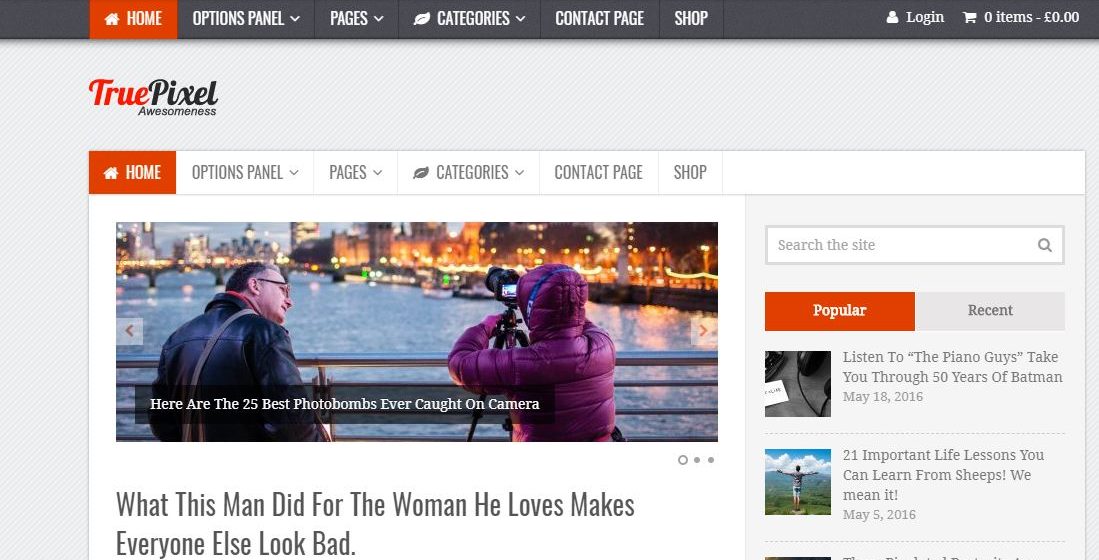Click the Login link

[924, 18]
